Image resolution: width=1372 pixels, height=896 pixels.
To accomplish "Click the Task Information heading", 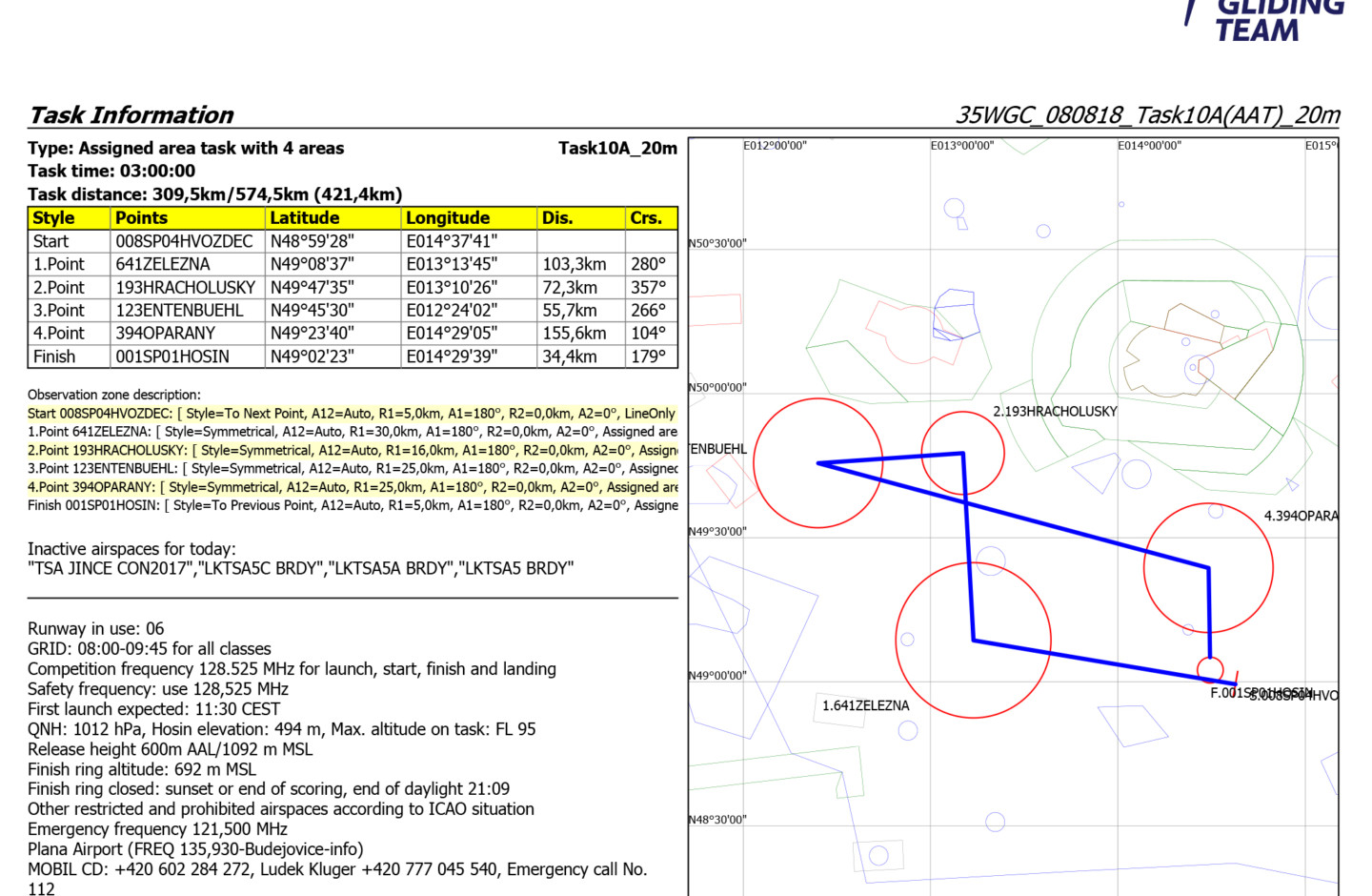I will [x=131, y=115].
